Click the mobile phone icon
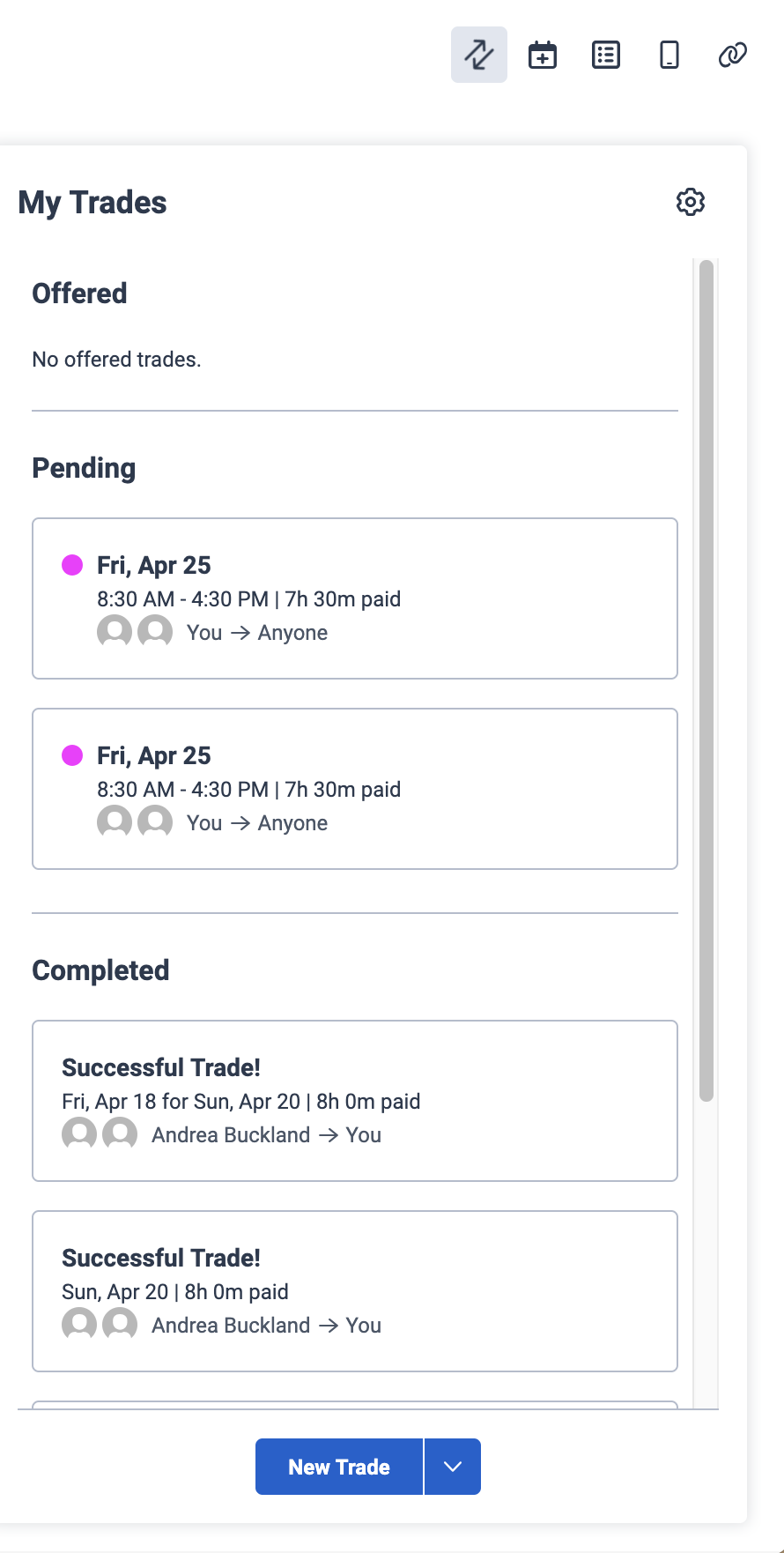Image resolution: width=784 pixels, height=1553 pixels. click(x=669, y=55)
